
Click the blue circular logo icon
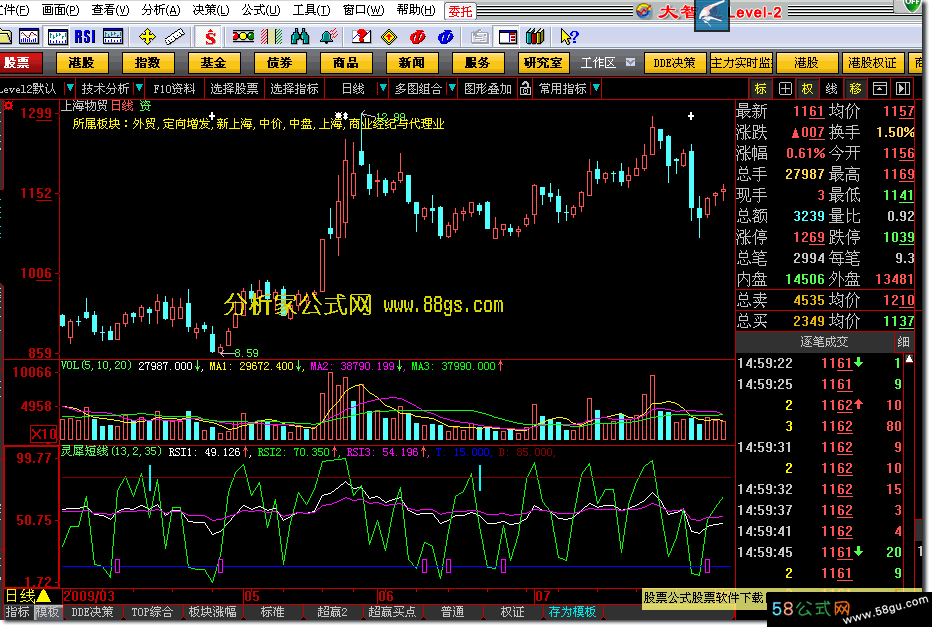pos(446,37)
